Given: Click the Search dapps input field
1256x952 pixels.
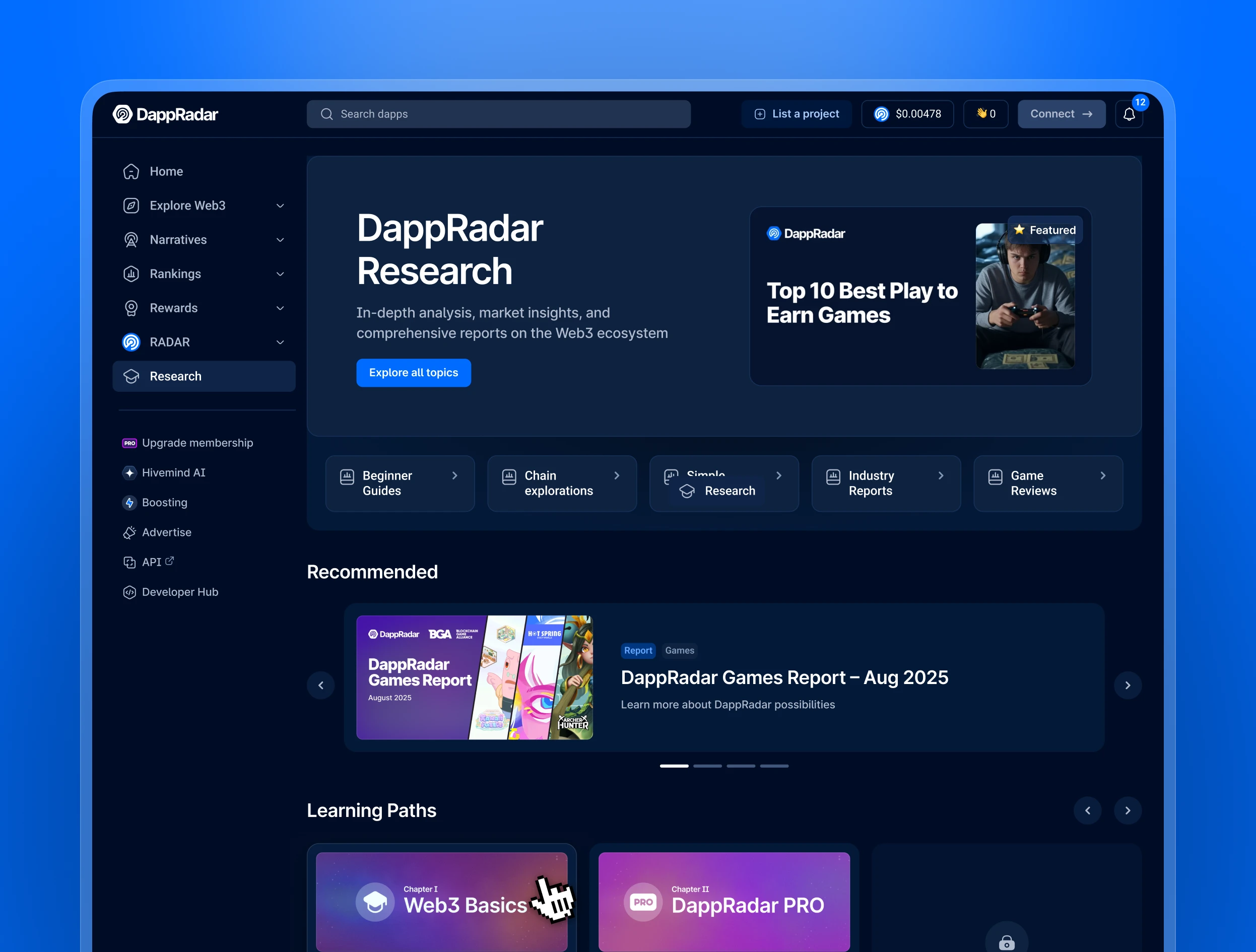Looking at the screenshot, I should pyautogui.click(x=499, y=114).
